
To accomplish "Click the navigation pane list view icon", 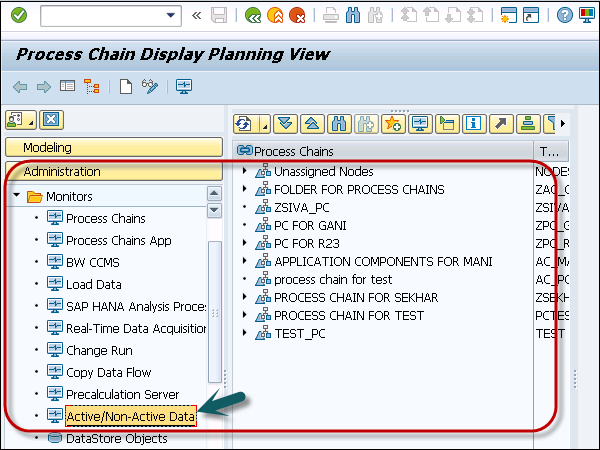I will (x=67, y=86).
